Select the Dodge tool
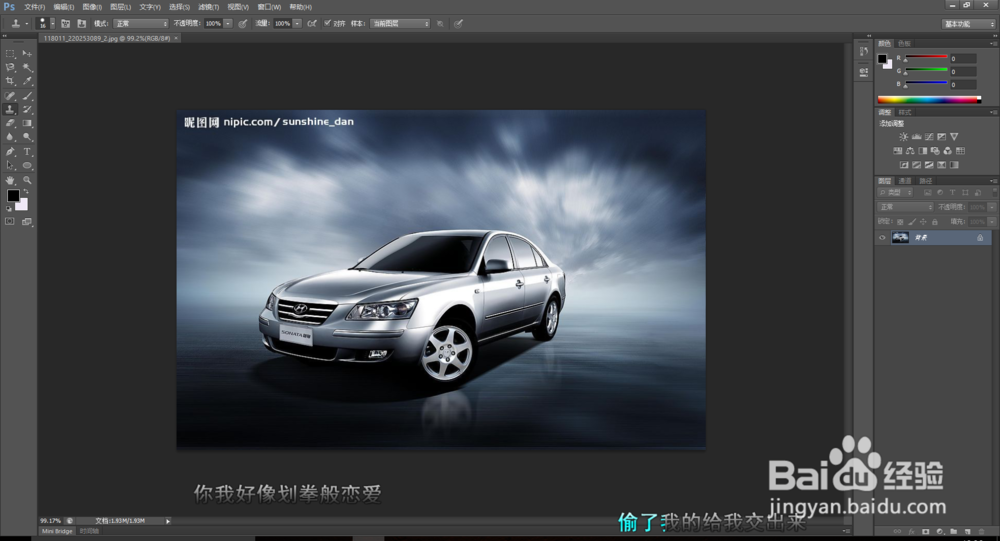 [x=27, y=137]
